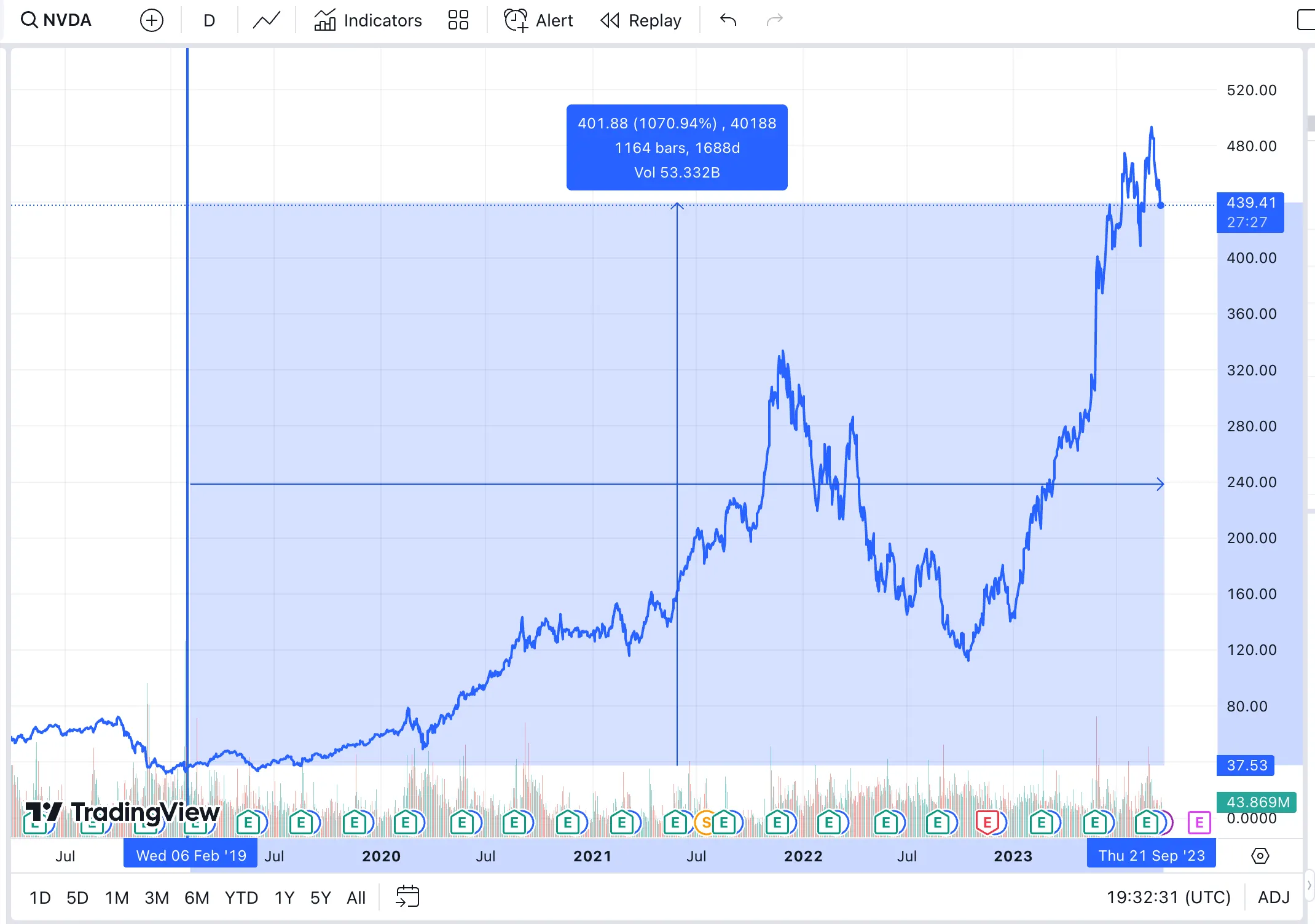Click the 2022 time axis label
This screenshot has height=924, width=1315.
pyautogui.click(x=803, y=856)
